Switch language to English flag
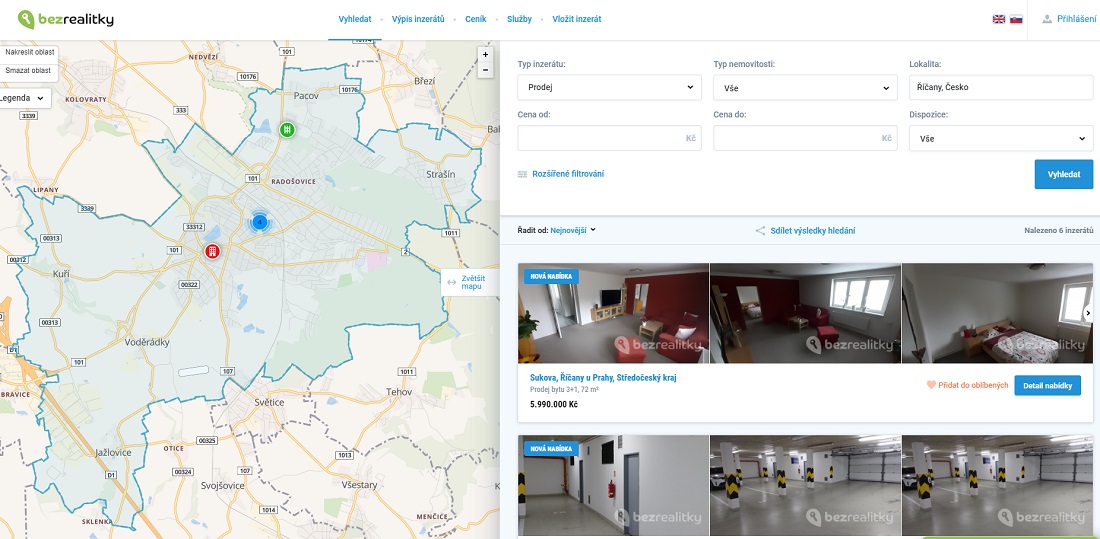This screenshot has height=539, width=1100. click(998, 19)
